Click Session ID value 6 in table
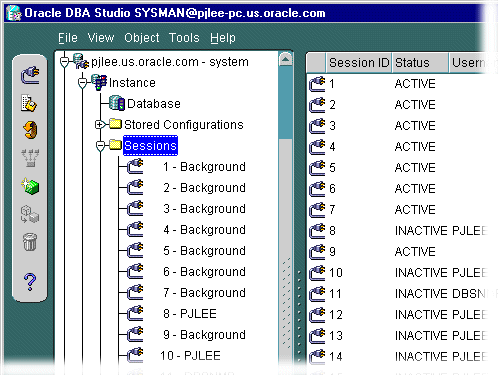Screen dimensions: 498x375 (332, 189)
